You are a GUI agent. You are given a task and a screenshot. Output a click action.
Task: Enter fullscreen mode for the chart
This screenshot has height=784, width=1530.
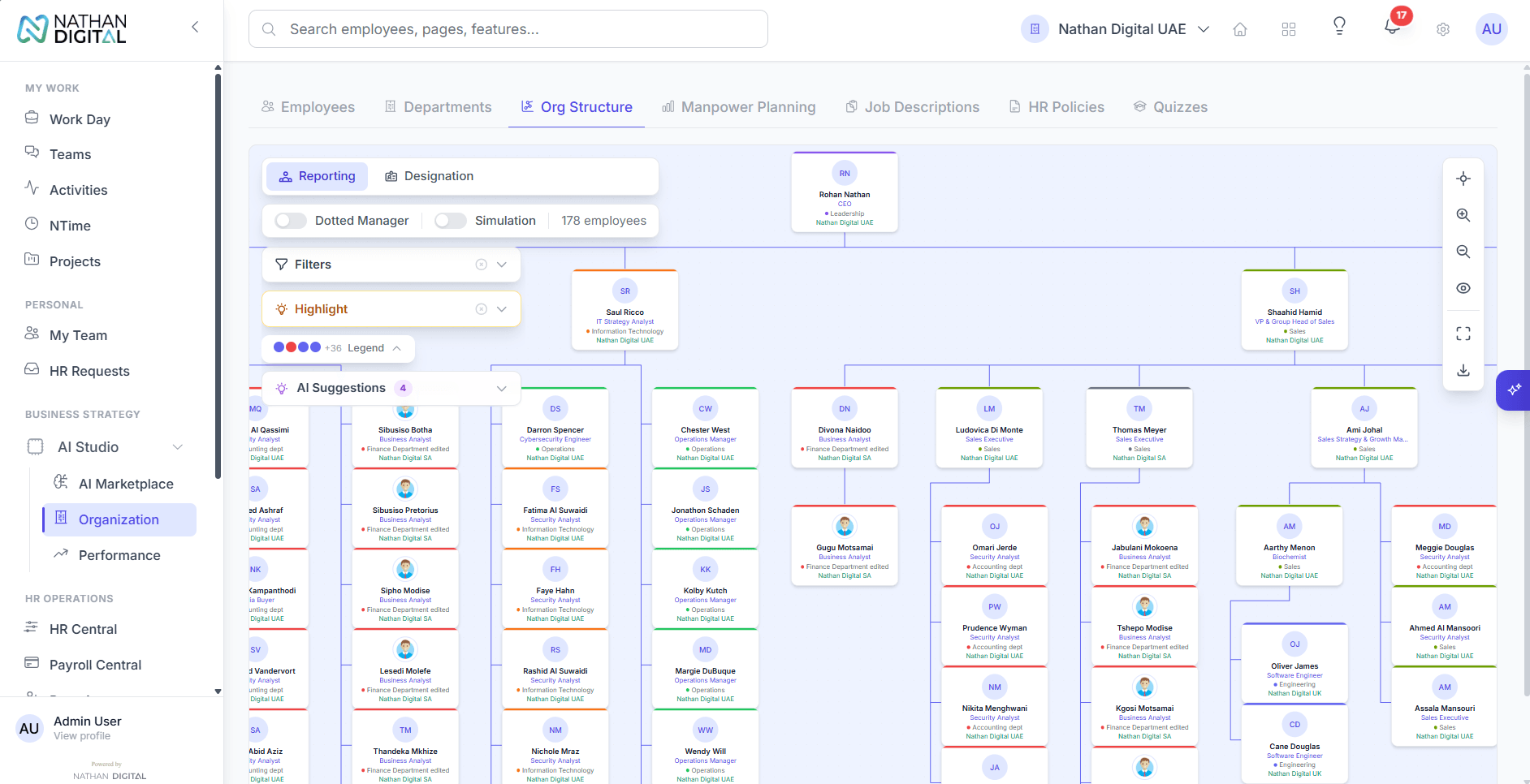1463,334
